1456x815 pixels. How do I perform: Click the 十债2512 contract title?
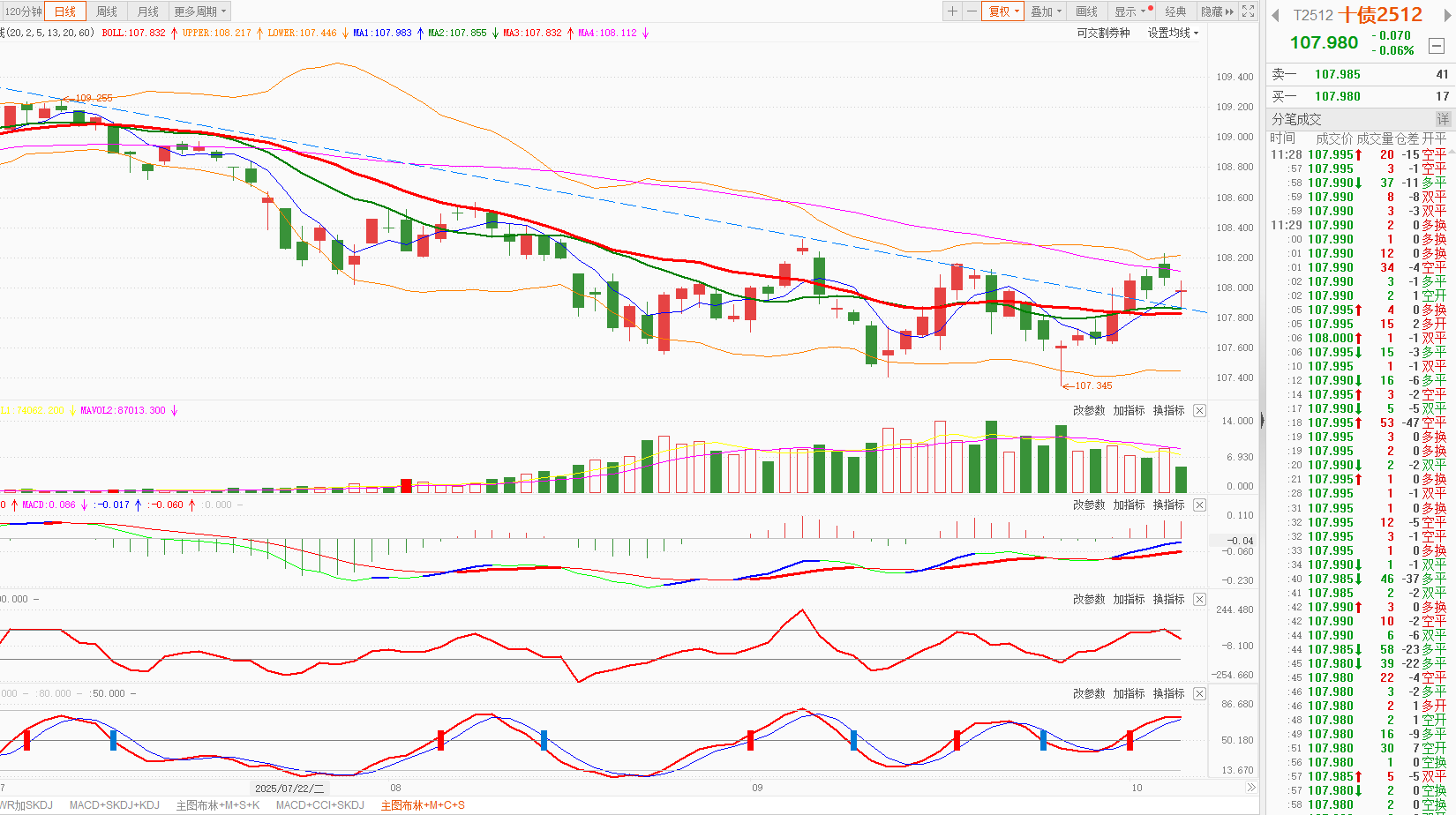(1380, 15)
